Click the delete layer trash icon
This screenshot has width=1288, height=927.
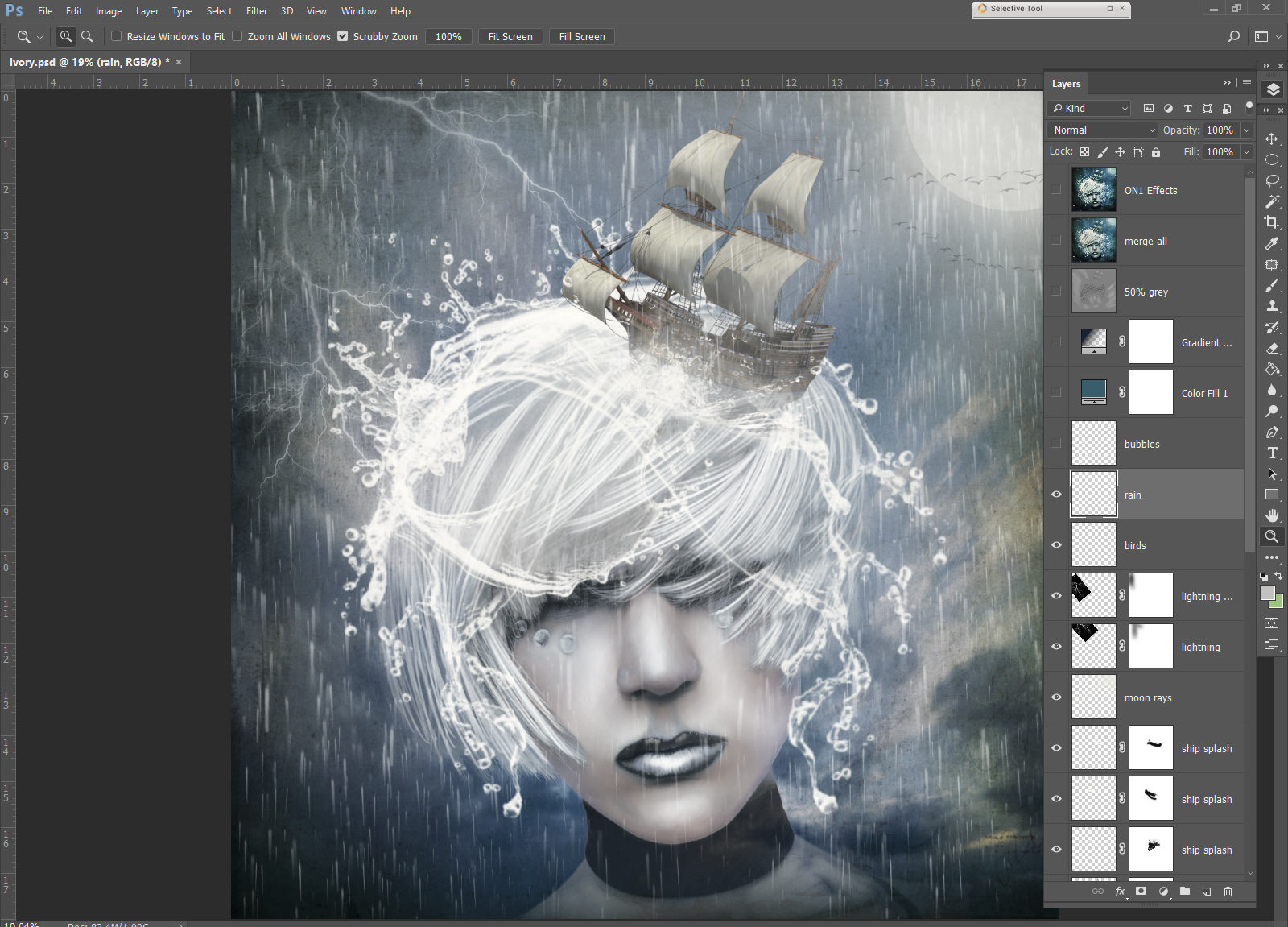point(1228,891)
